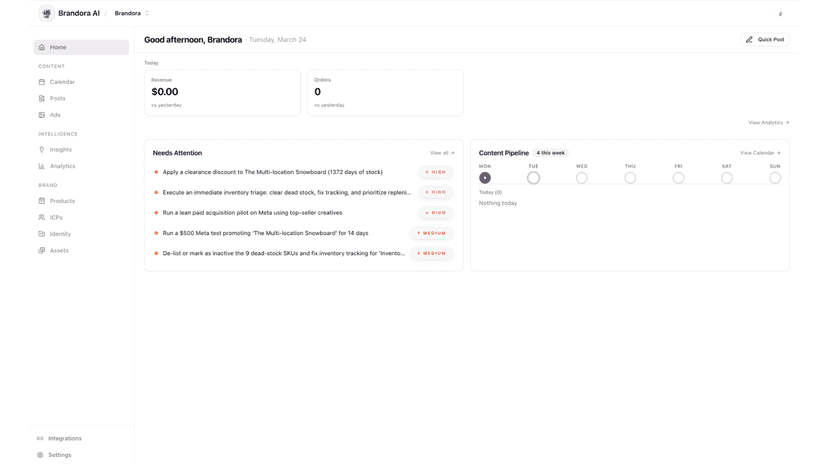Click the Integrations link icon

coord(40,439)
